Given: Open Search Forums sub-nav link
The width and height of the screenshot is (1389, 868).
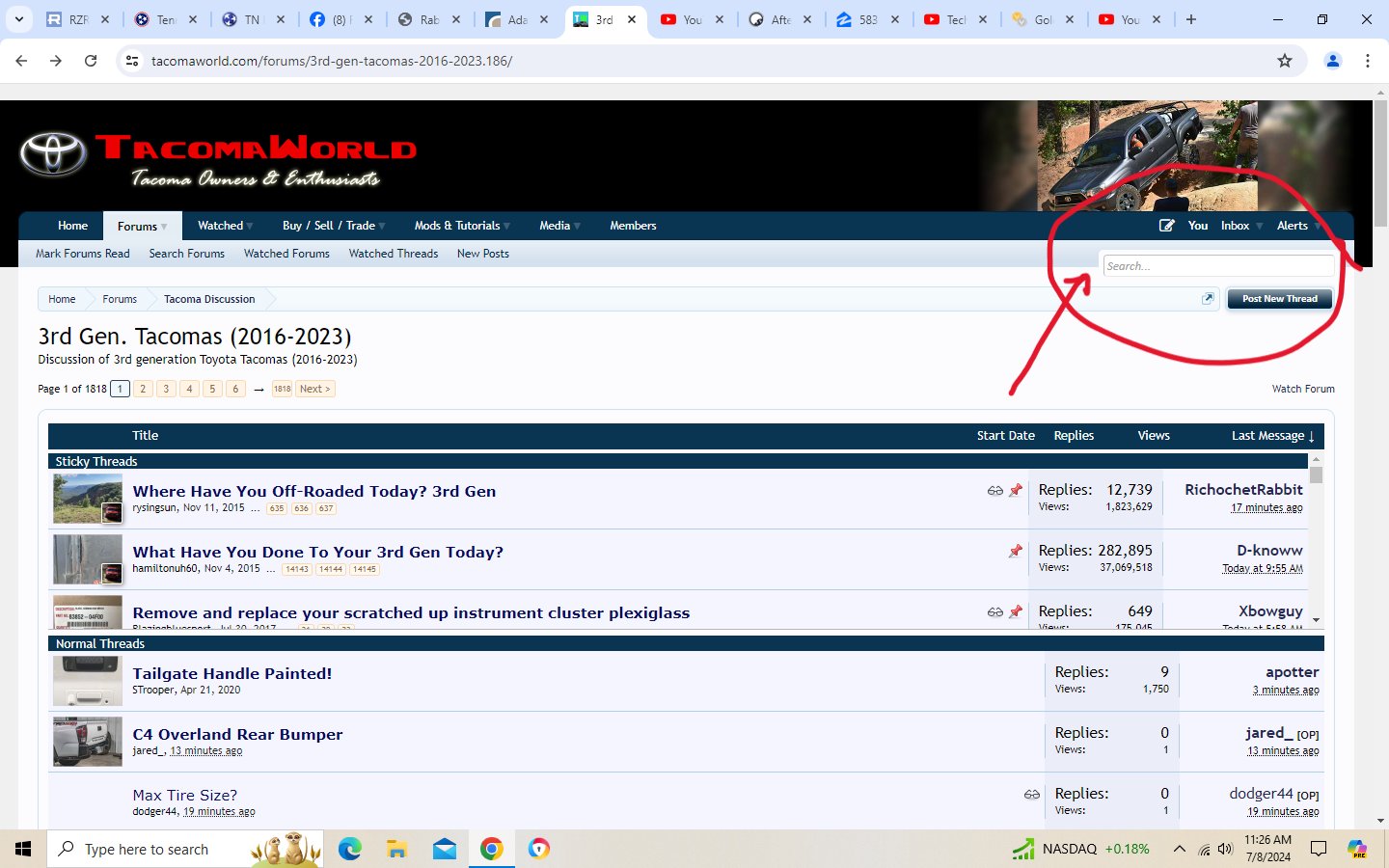Looking at the screenshot, I should 186,254.
